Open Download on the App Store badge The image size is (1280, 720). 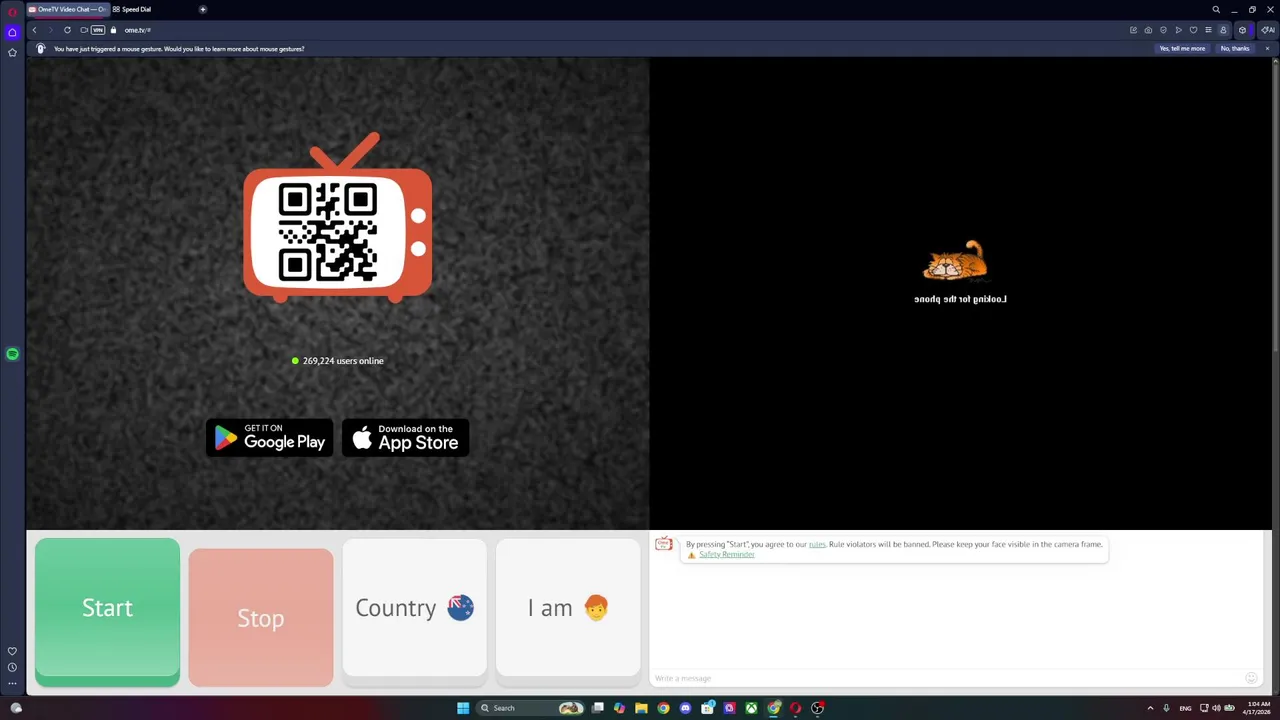point(405,438)
